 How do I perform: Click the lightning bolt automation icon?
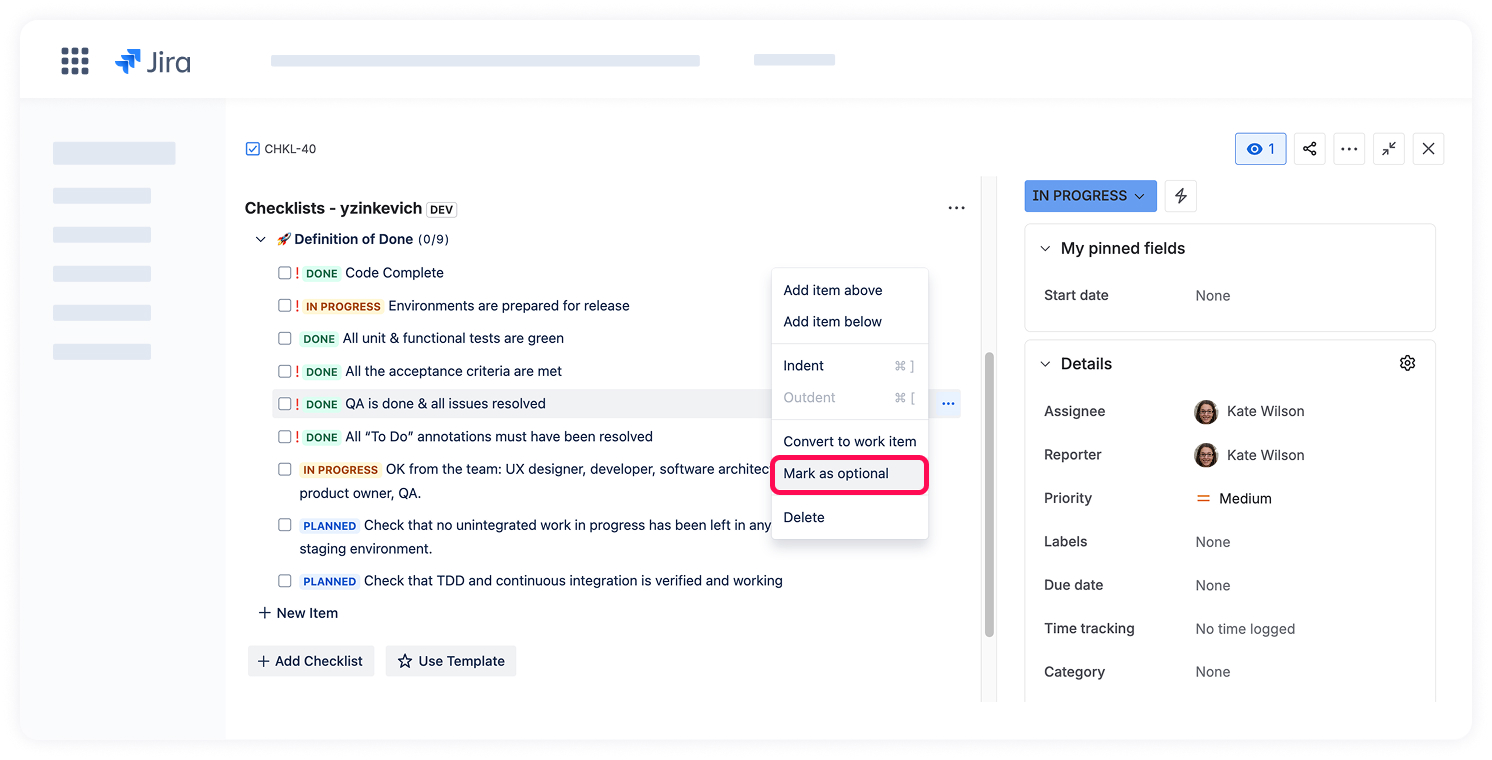1181,196
